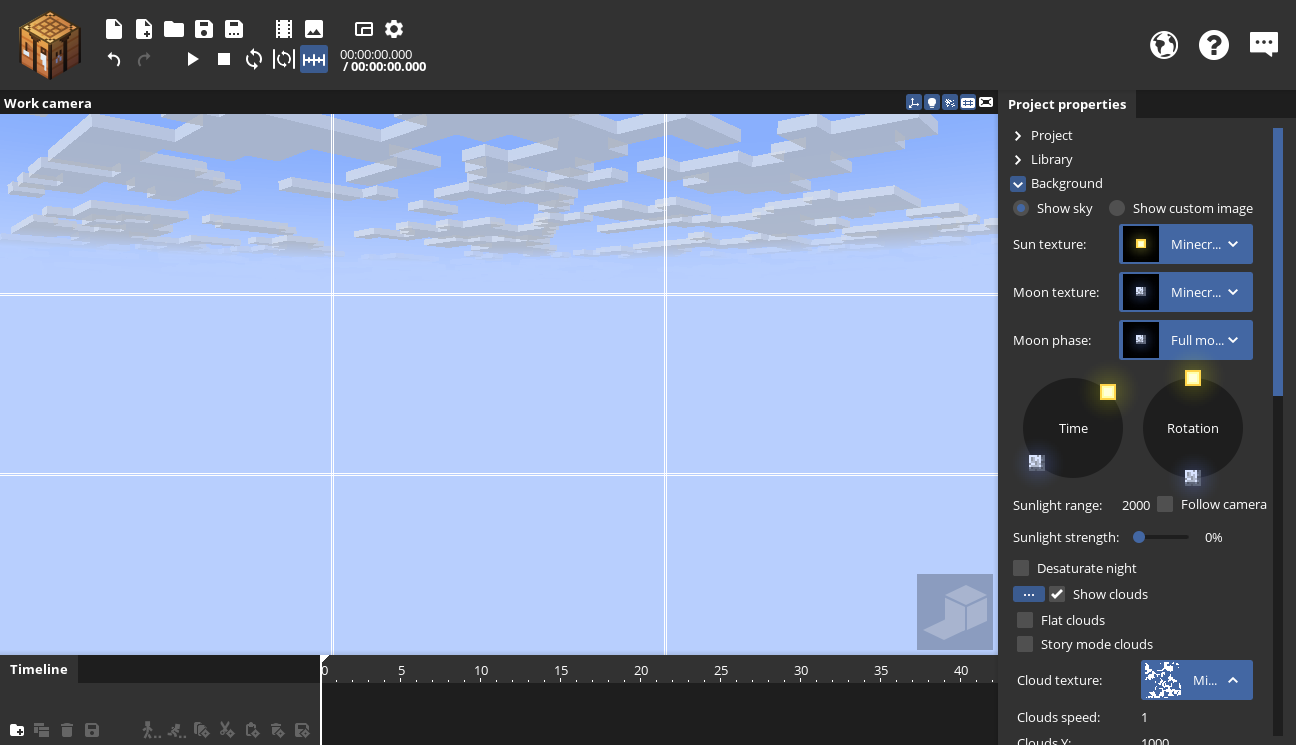Toggle view controls axis arrows icon
The image size is (1296, 745).
914,102
